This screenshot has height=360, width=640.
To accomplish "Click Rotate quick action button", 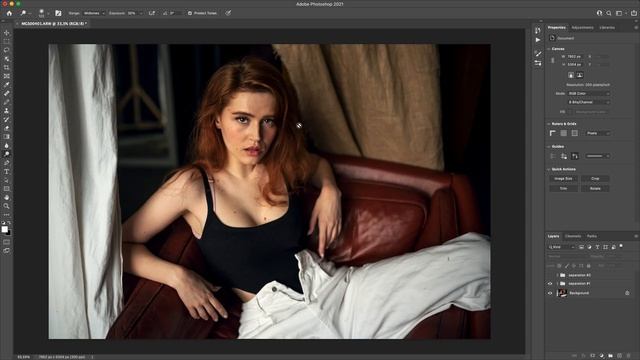I will coord(595,189).
